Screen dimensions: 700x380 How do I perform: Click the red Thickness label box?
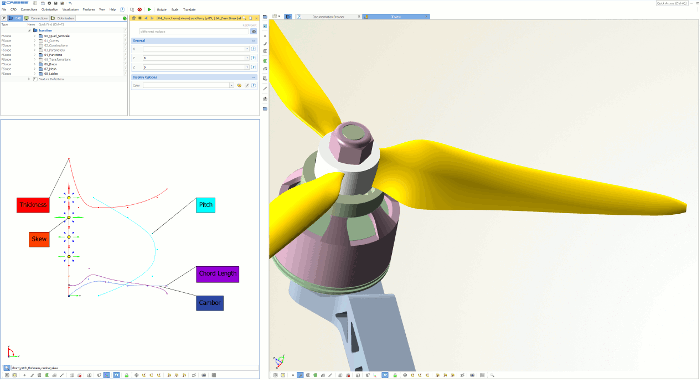pos(33,205)
